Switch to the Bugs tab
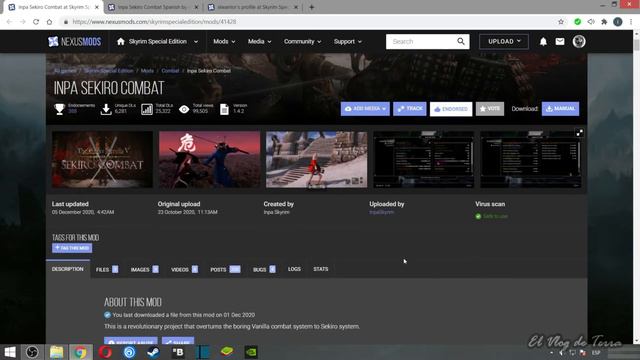The image size is (640, 360). 264,269
